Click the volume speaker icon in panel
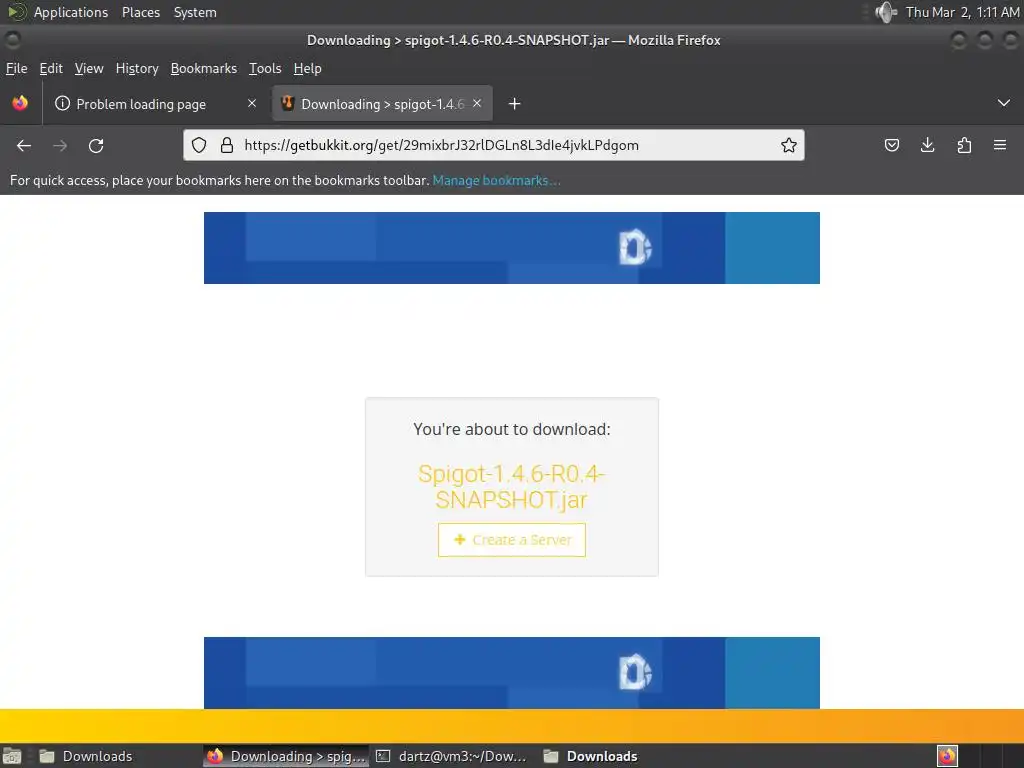Screen dimensions: 1024x768 pos(886,12)
